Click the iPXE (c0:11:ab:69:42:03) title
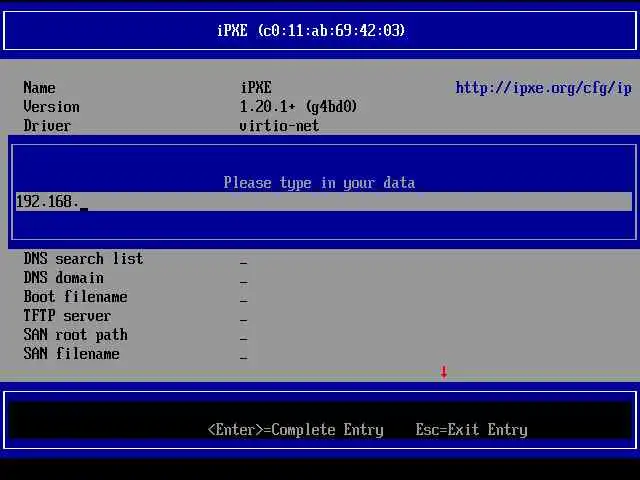 [311, 31]
